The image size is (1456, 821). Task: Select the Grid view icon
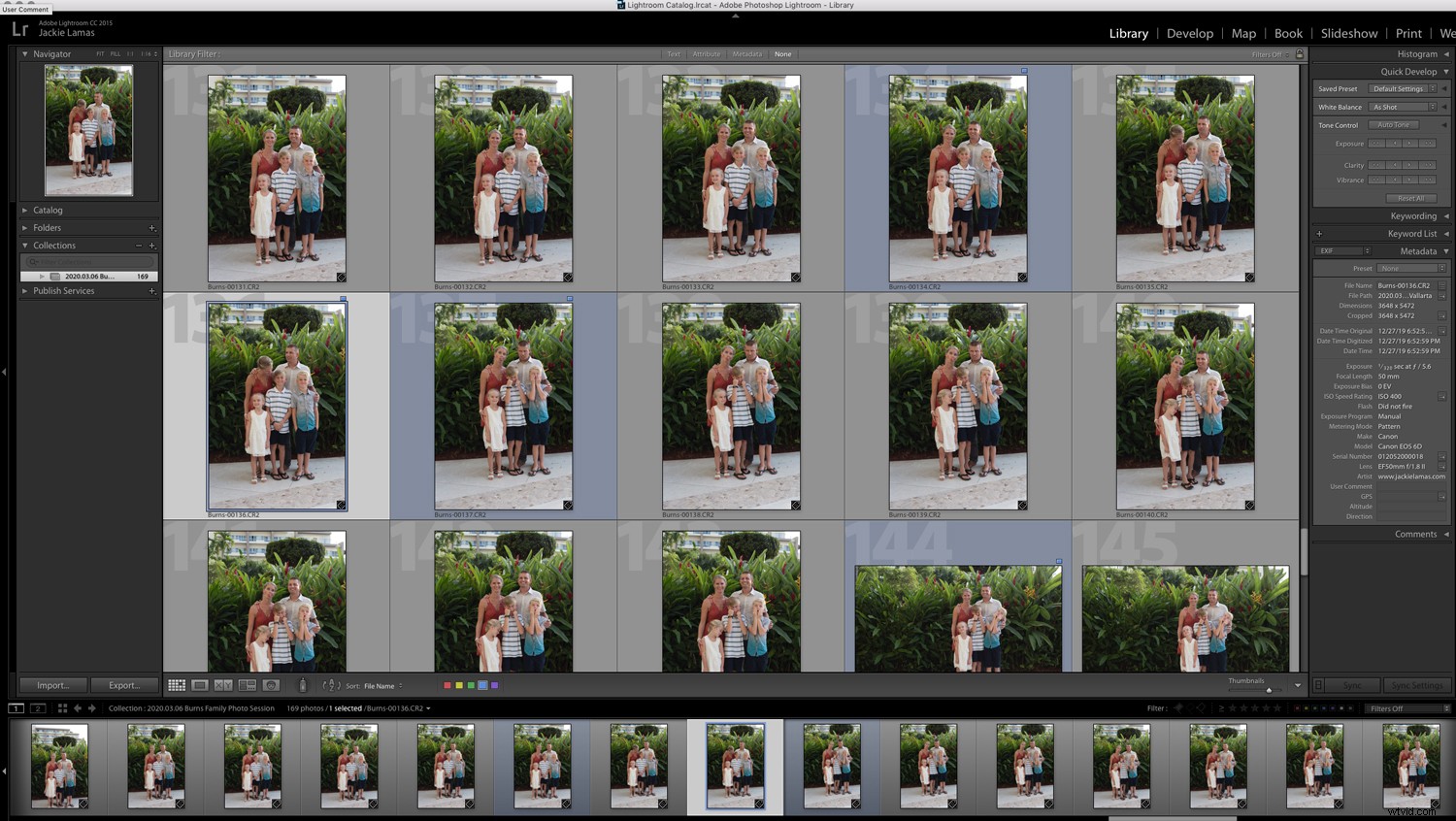click(x=178, y=686)
